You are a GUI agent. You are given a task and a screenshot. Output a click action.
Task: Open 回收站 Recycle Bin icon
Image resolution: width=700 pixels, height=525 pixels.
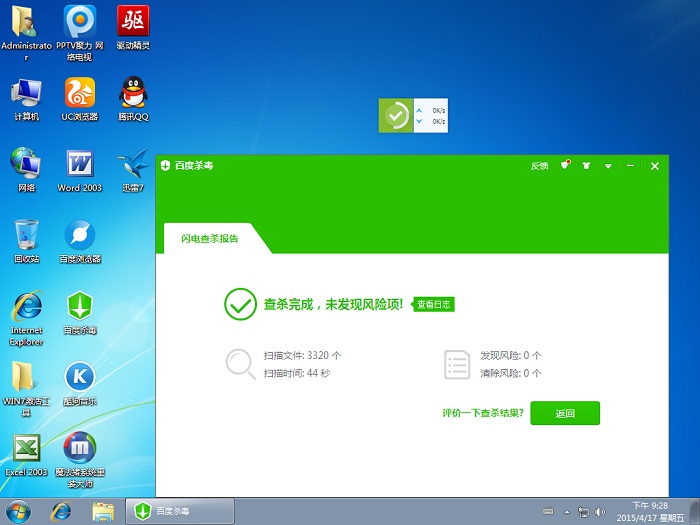click(26, 241)
